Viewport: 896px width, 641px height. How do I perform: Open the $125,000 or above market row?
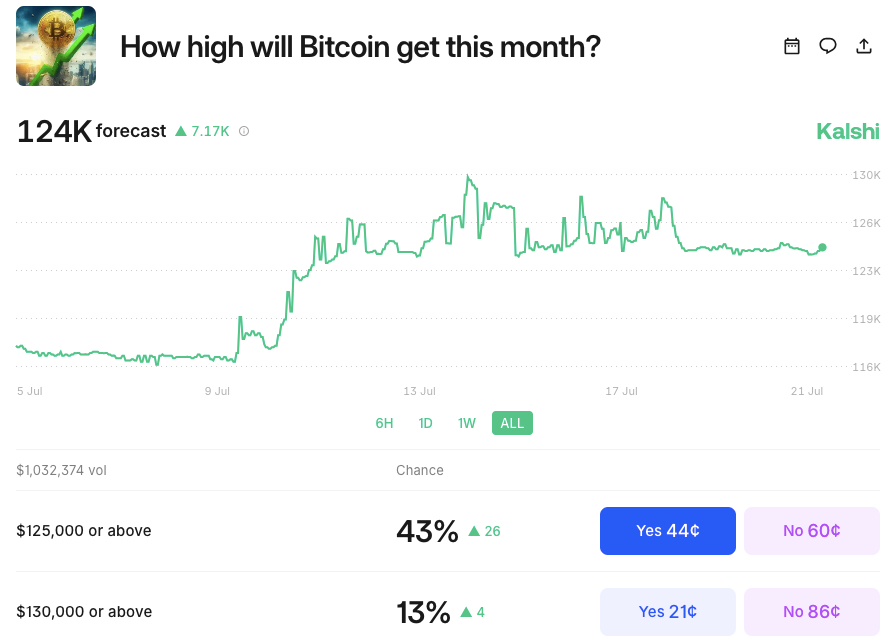pyautogui.click(x=85, y=531)
